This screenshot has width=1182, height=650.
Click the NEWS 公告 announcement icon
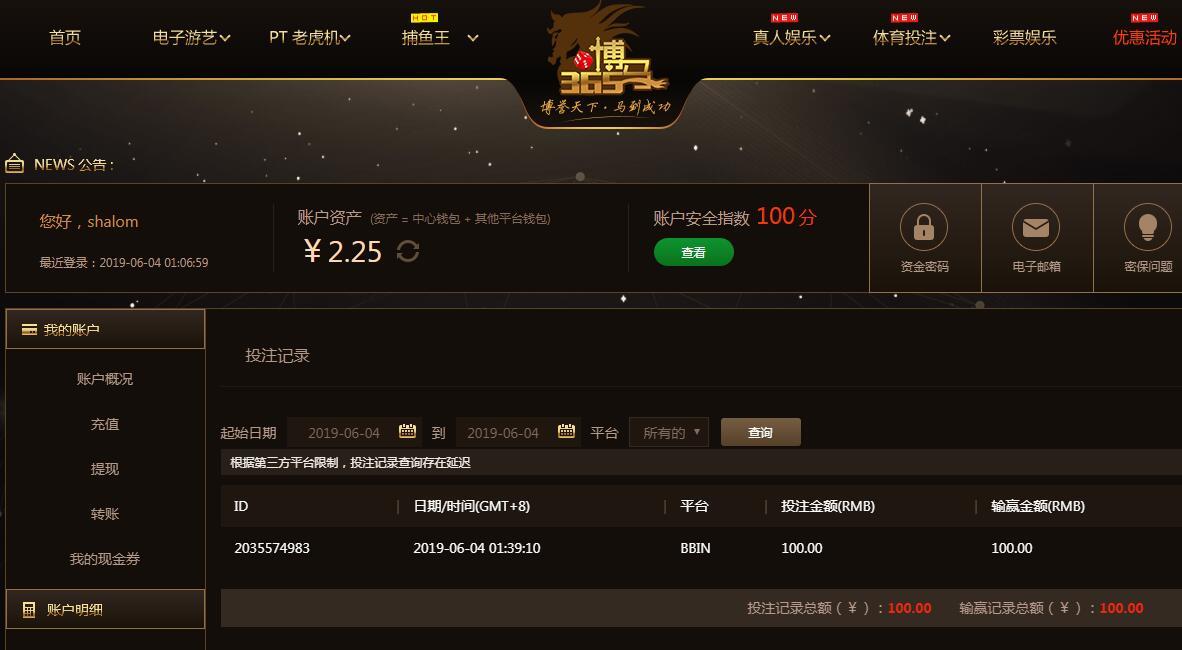14,163
